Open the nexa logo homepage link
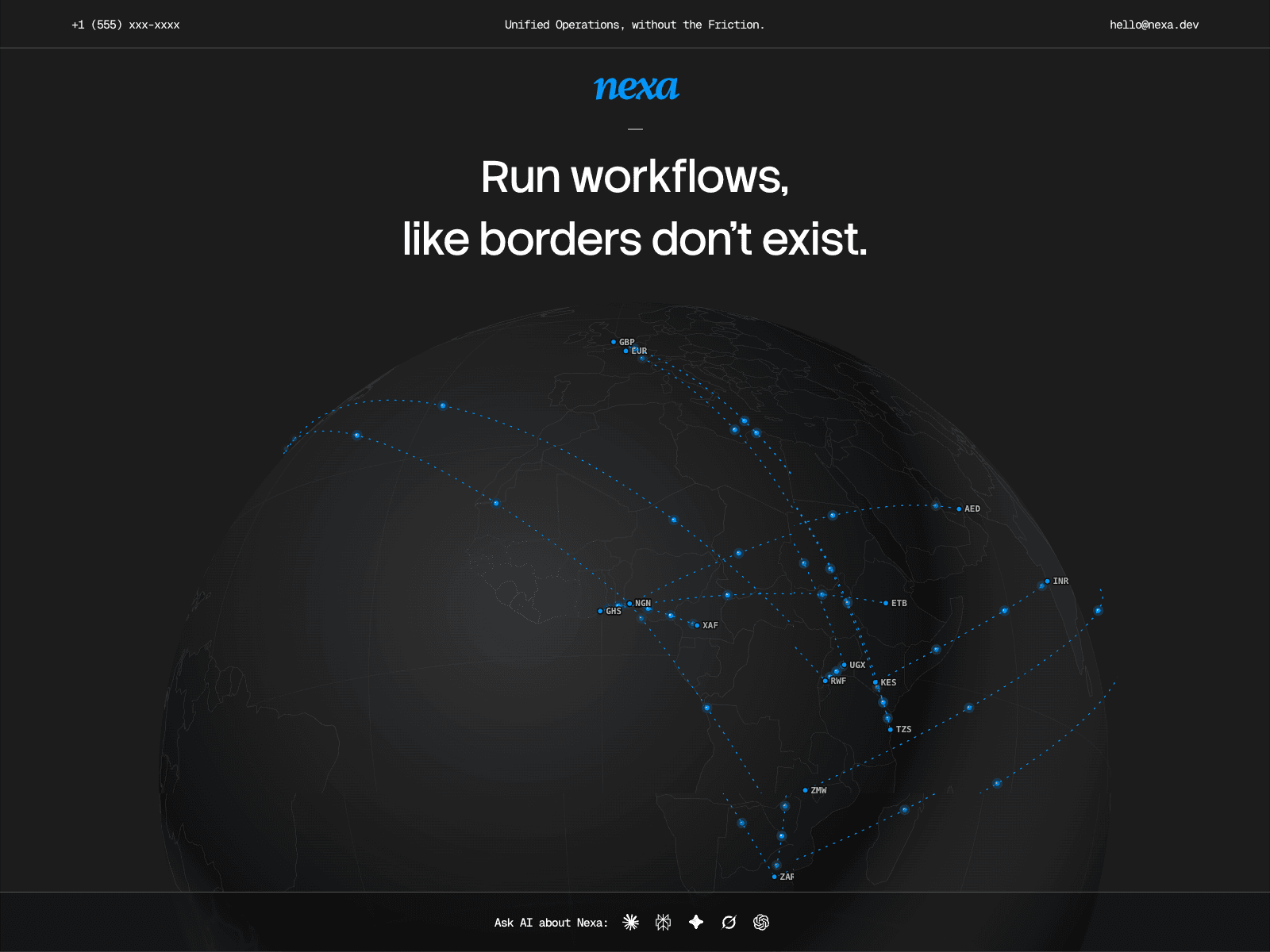The width and height of the screenshot is (1270, 952). [636, 87]
